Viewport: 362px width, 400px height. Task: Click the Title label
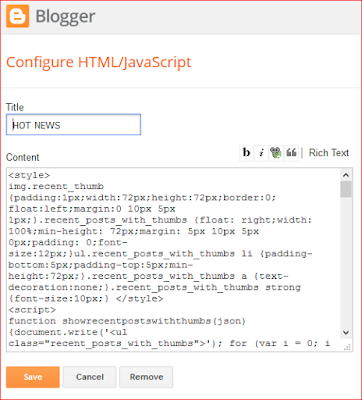click(15, 107)
